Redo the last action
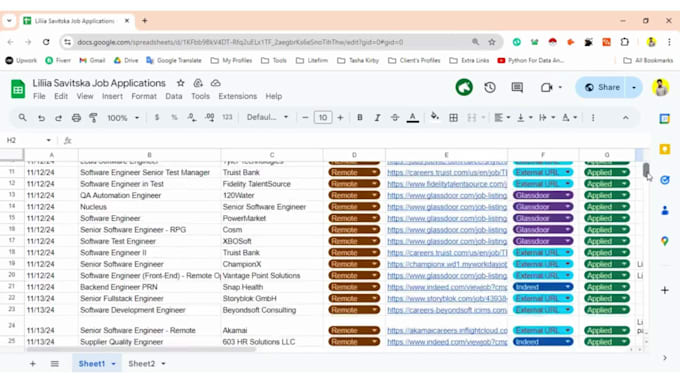 click(58, 118)
